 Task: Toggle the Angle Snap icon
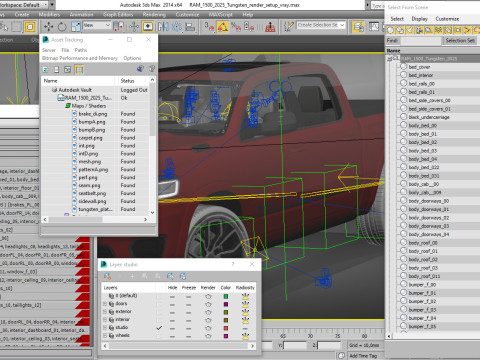223,26
